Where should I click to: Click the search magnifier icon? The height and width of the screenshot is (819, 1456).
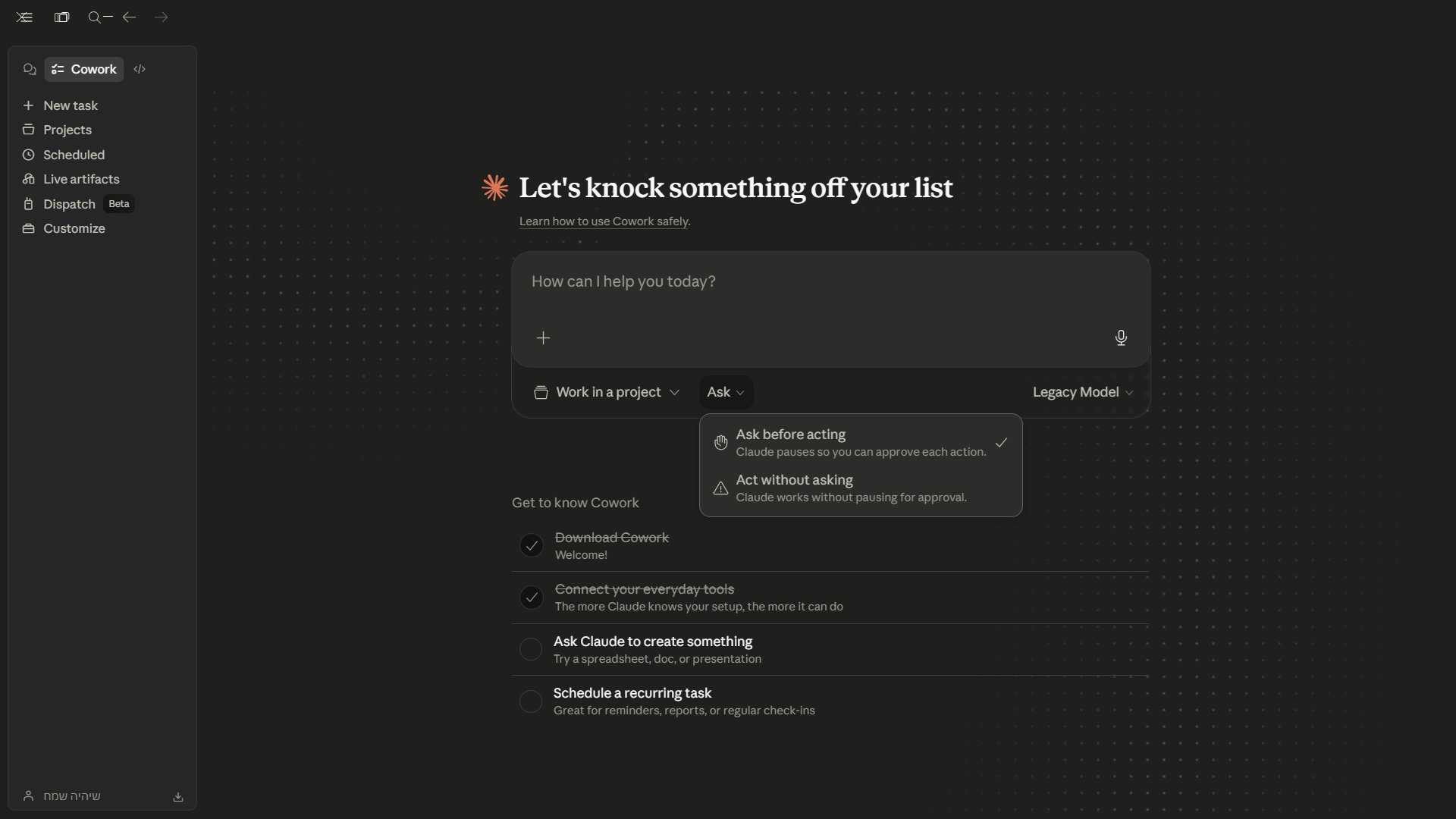click(x=95, y=17)
